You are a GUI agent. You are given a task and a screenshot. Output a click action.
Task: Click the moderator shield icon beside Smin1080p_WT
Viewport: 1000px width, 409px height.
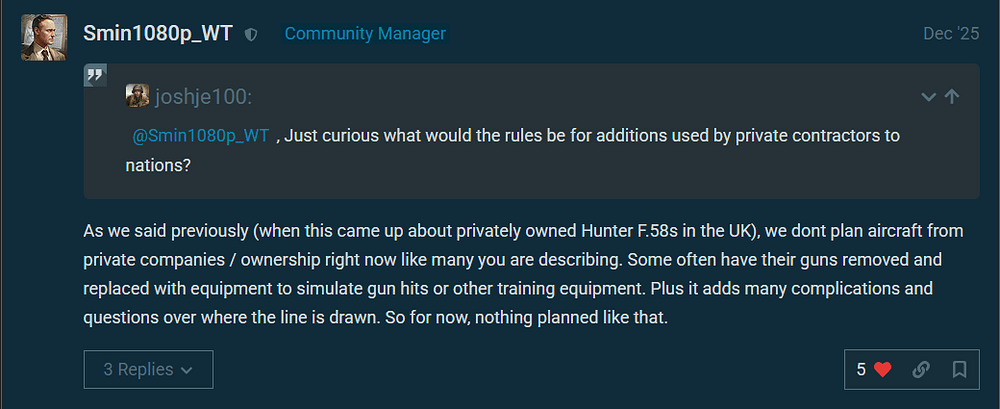pos(251,34)
